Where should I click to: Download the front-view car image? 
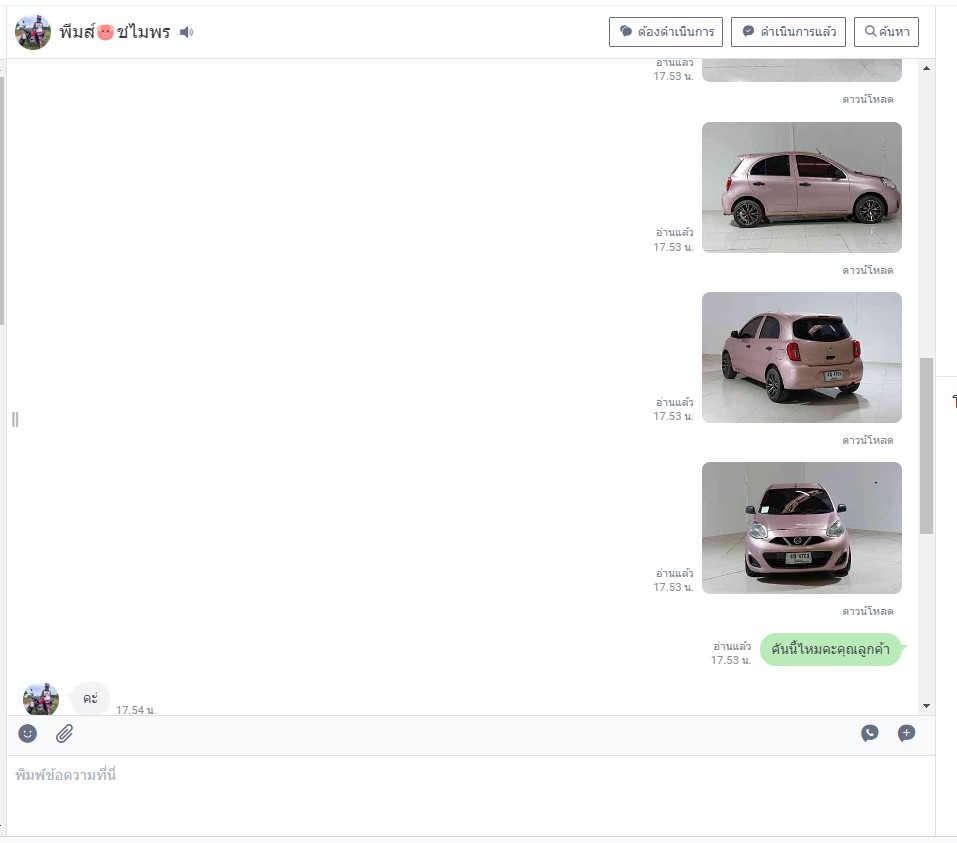867,611
